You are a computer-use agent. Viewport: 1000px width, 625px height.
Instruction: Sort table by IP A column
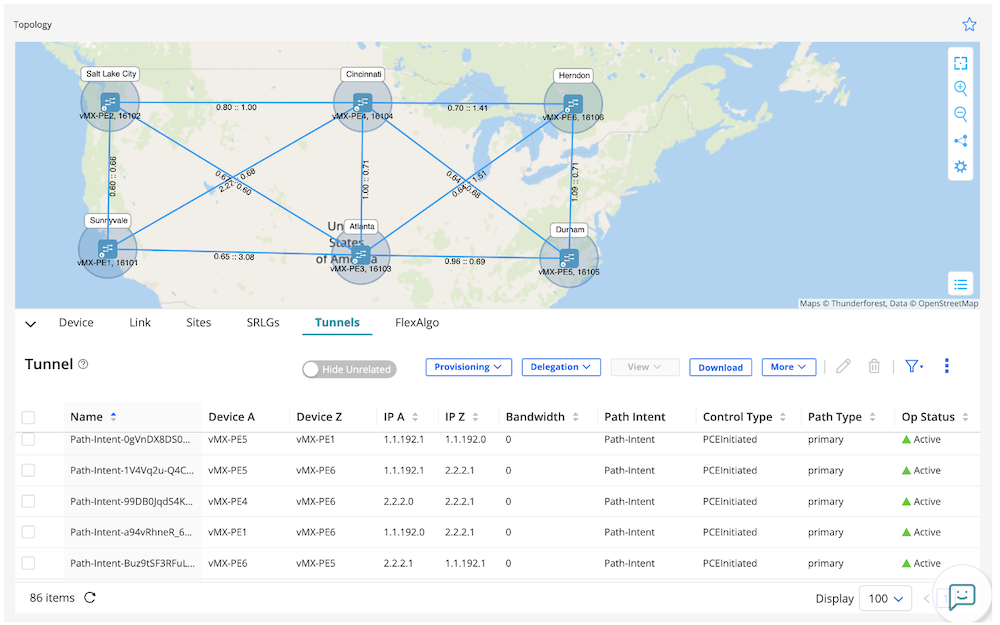click(x=415, y=416)
